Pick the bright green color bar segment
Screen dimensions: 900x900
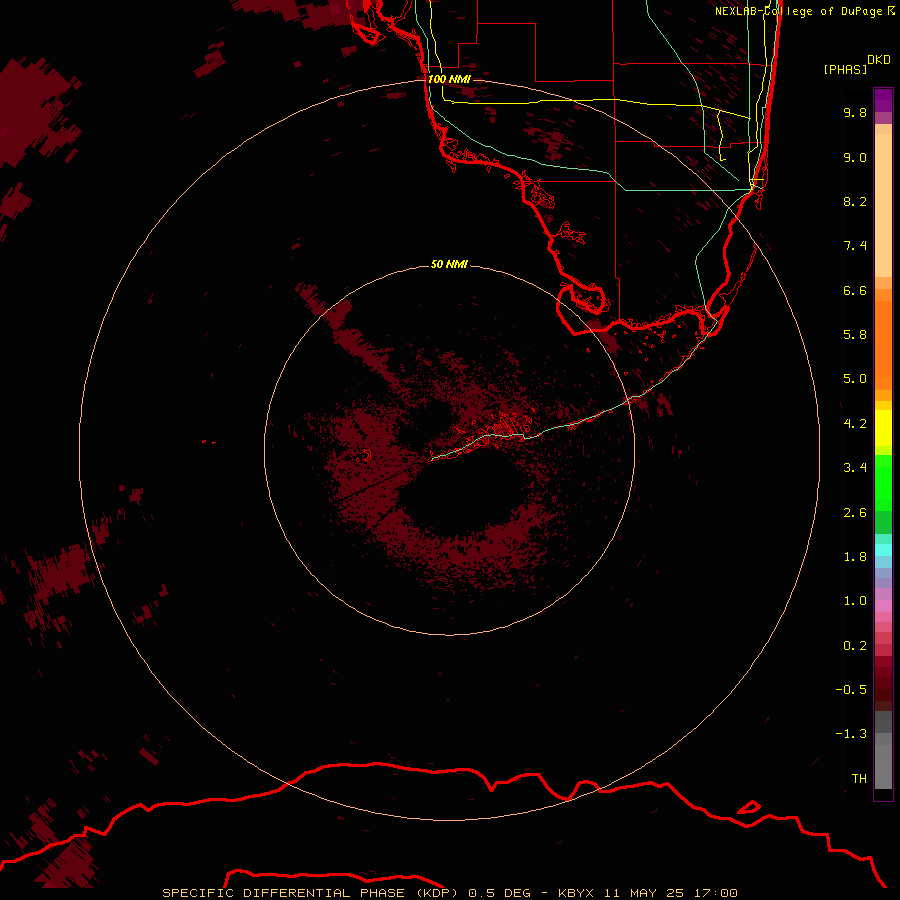(883, 483)
